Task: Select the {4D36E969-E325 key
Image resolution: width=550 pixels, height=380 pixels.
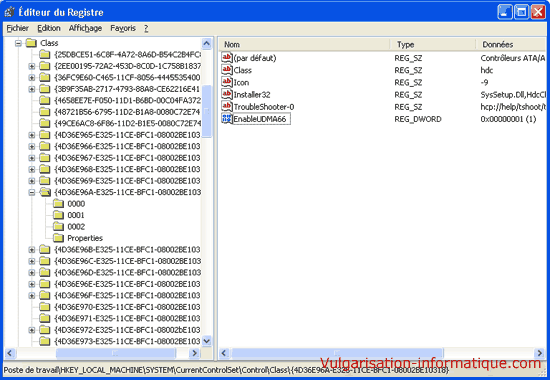Action: 127,181
